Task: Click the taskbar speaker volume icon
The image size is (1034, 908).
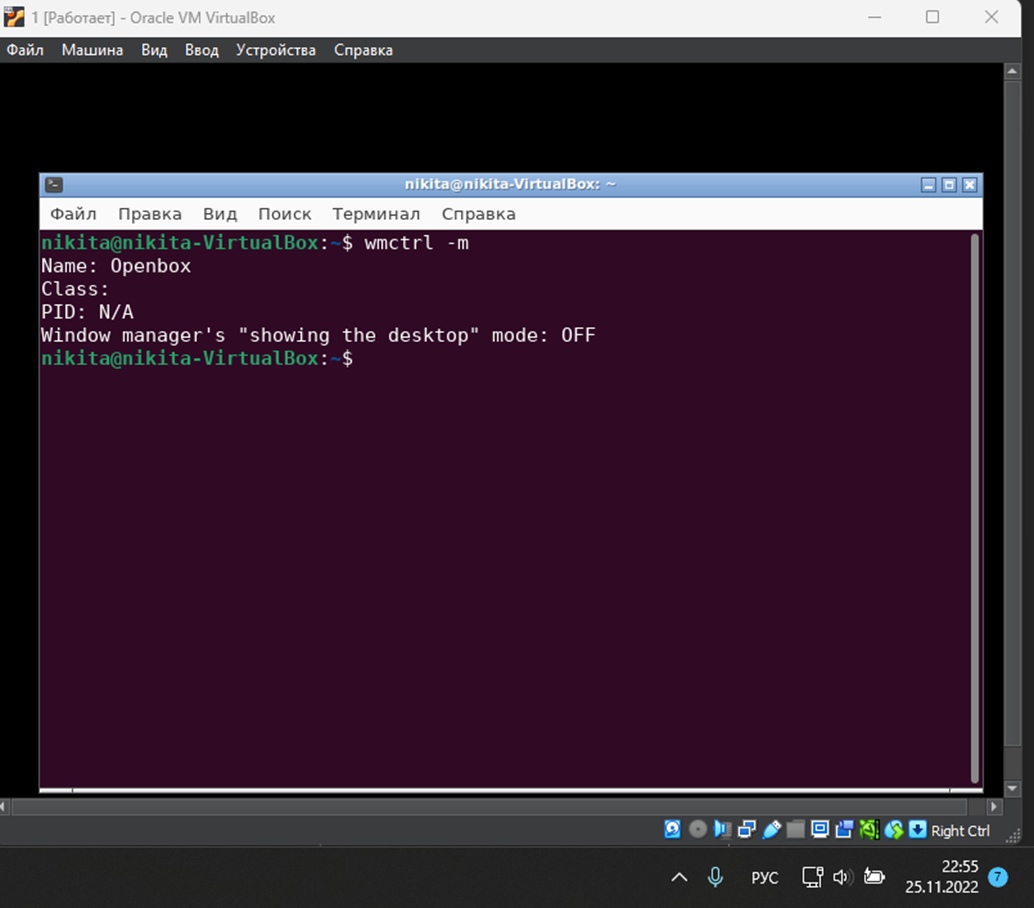Action: (x=841, y=877)
